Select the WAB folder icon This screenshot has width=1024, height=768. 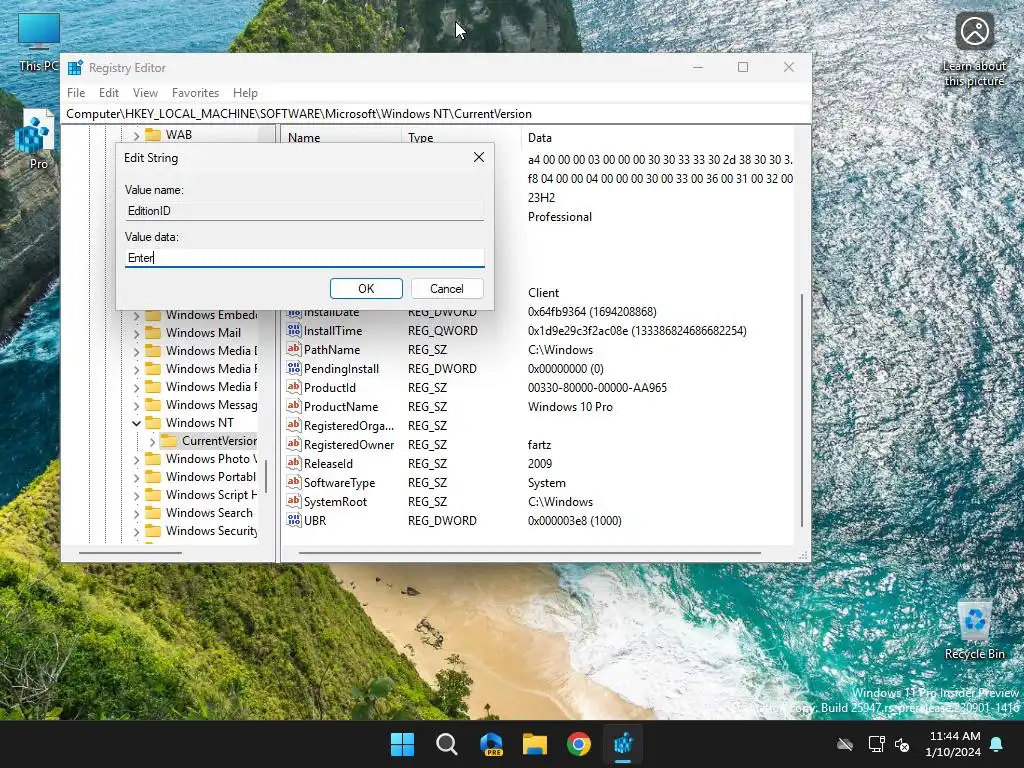click(153, 135)
